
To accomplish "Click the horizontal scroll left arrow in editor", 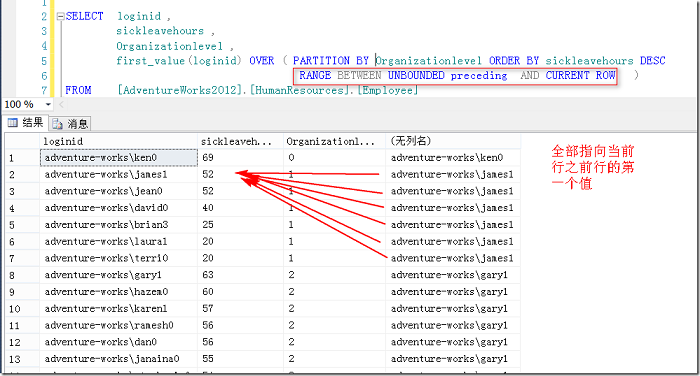I will point(62,104).
